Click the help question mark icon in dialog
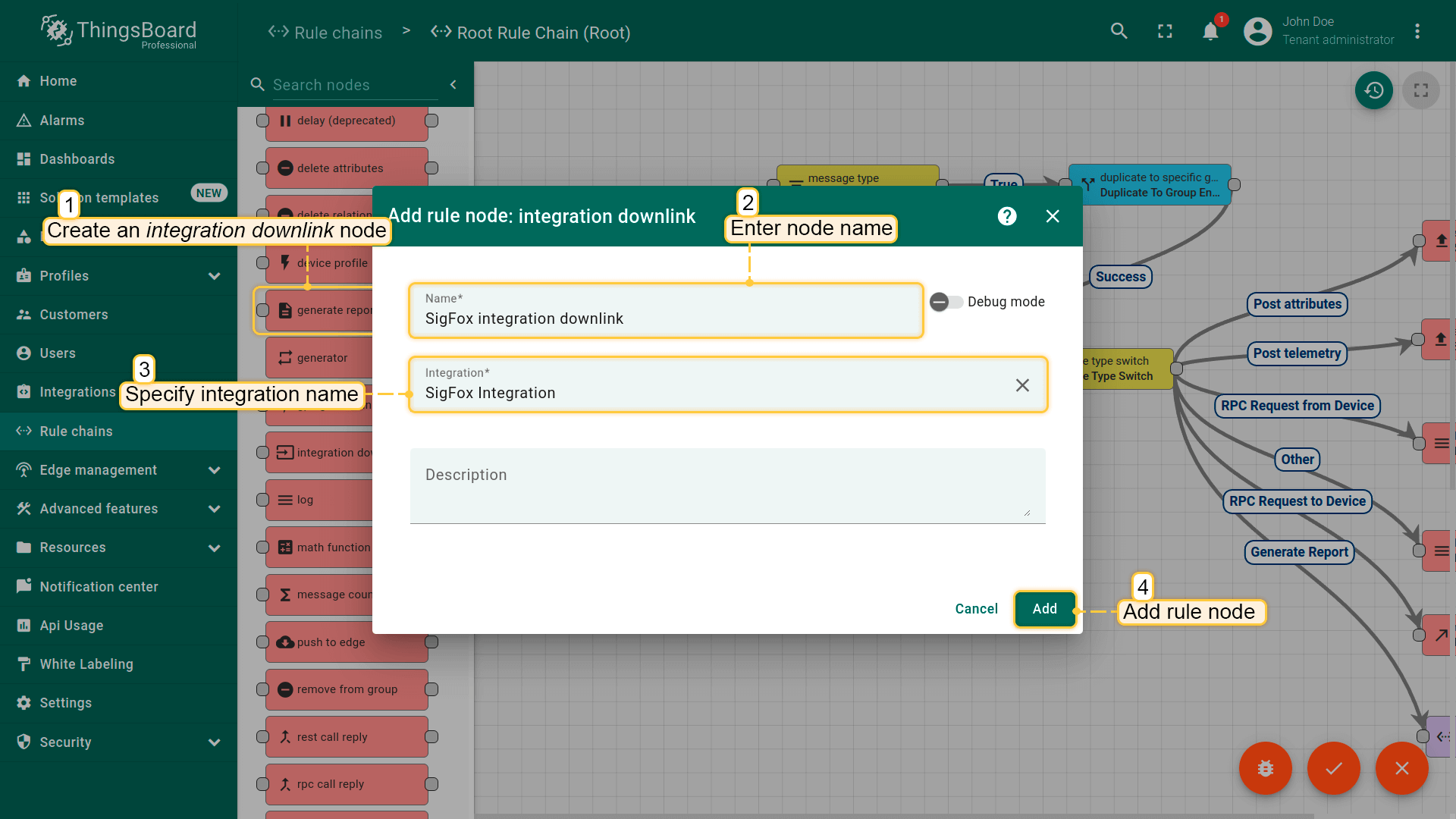The width and height of the screenshot is (1456, 819). [x=1006, y=216]
